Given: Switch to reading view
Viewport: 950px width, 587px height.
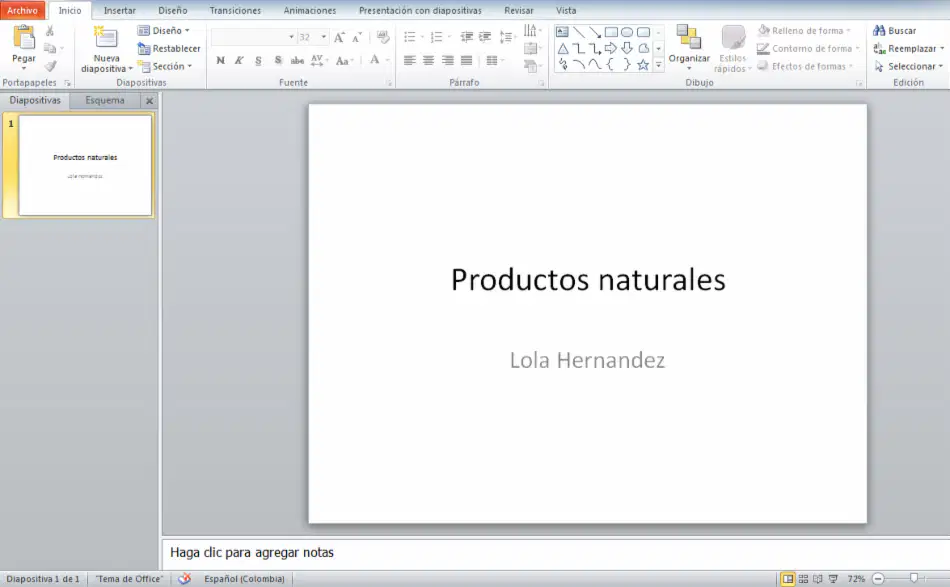Looking at the screenshot, I should [x=818, y=579].
